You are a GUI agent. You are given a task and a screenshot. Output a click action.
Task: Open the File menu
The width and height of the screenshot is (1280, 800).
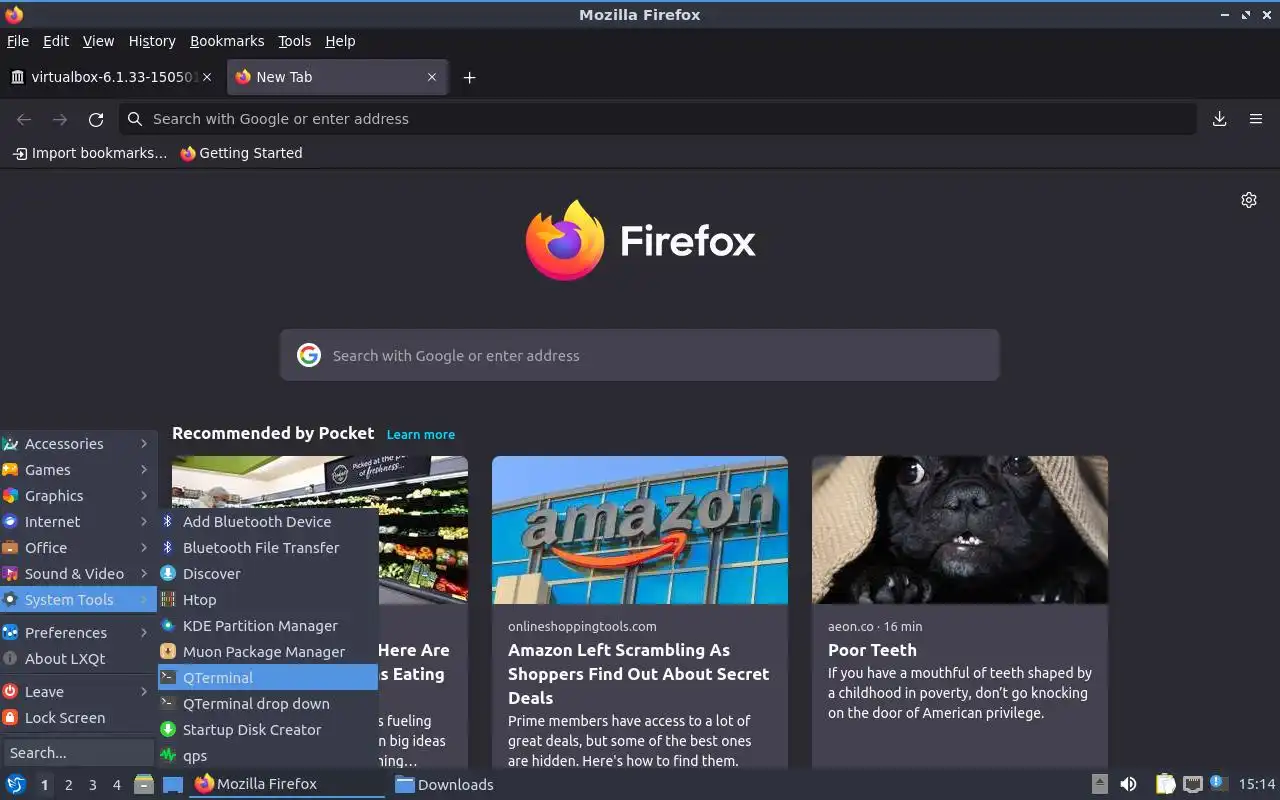18,41
